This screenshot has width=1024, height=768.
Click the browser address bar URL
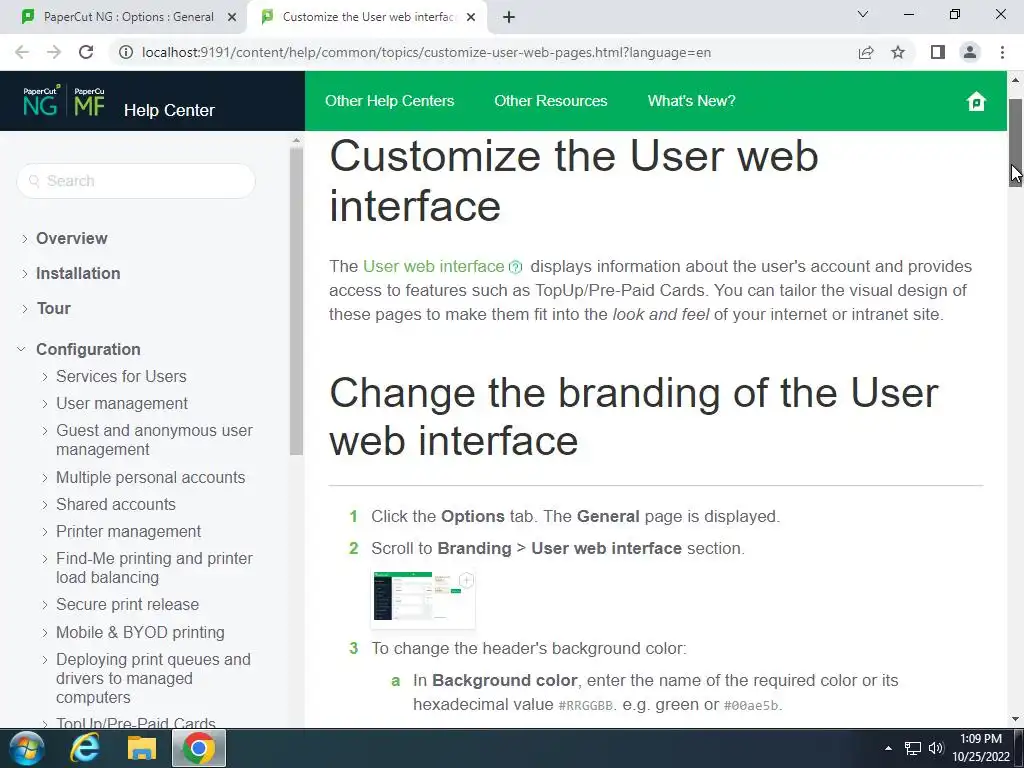click(x=426, y=52)
